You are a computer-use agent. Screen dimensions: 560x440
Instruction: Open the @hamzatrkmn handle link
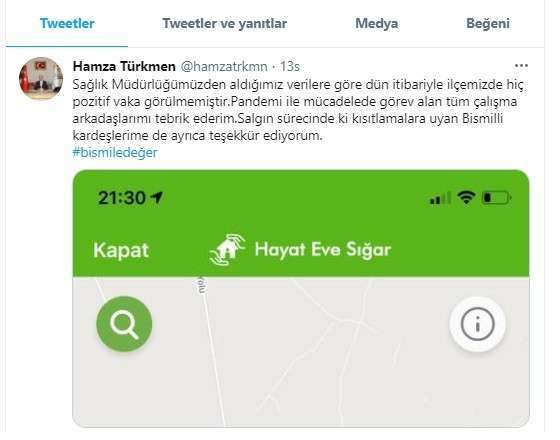click(224, 66)
